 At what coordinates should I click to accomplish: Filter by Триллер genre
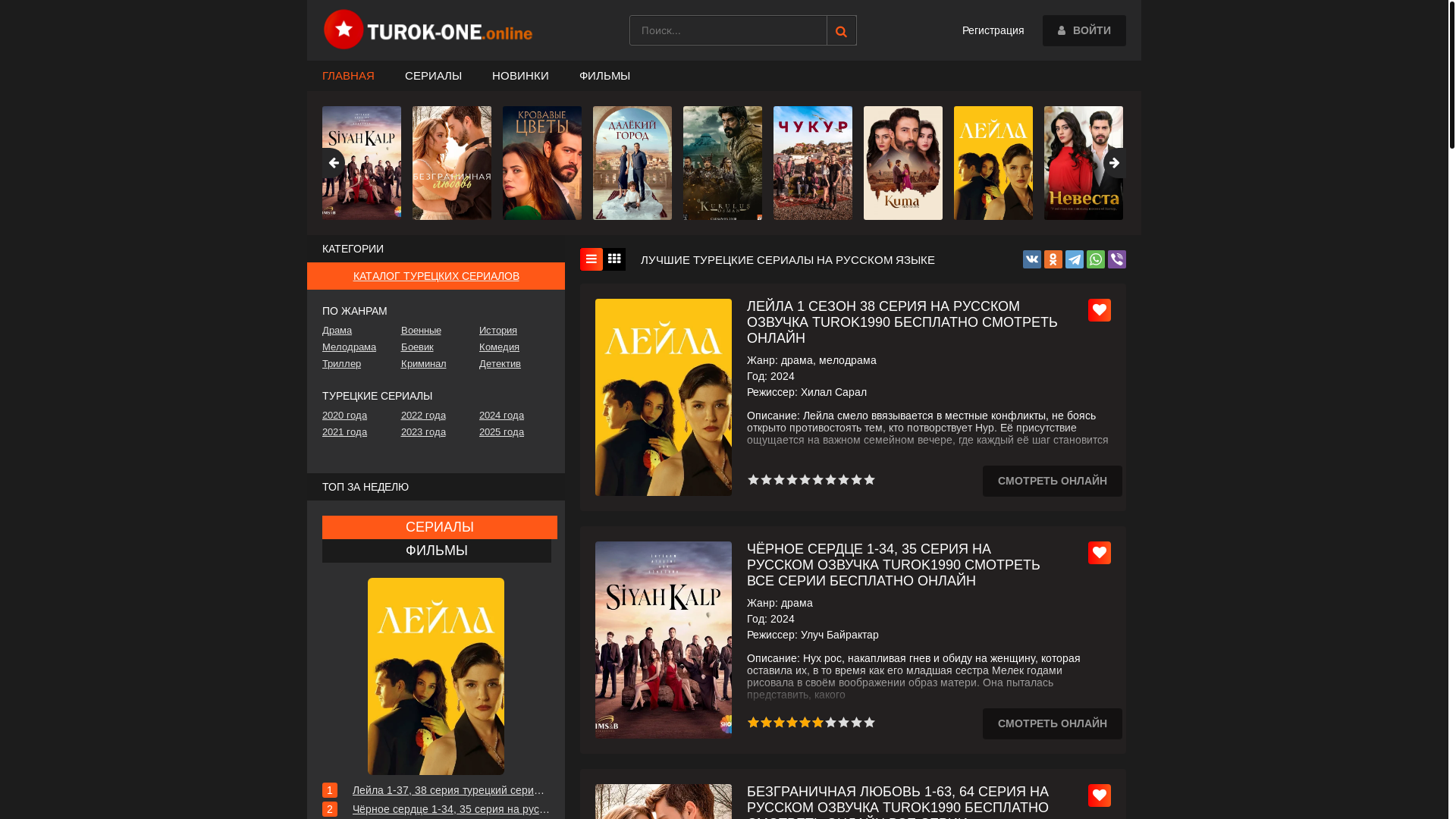(x=341, y=364)
